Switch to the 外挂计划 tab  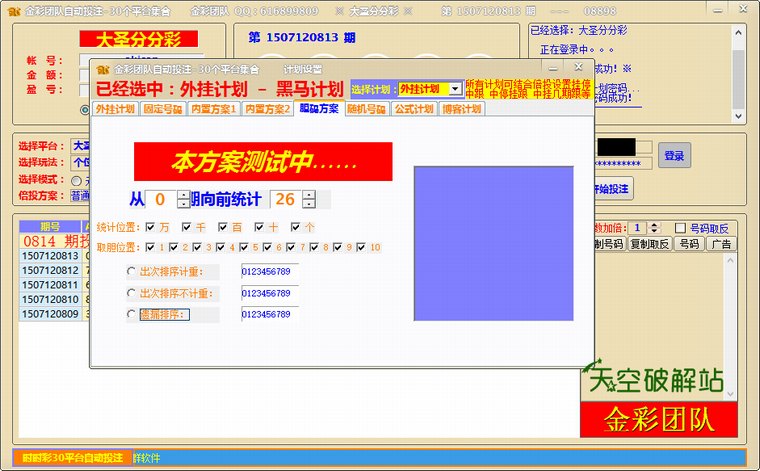(x=115, y=109)
